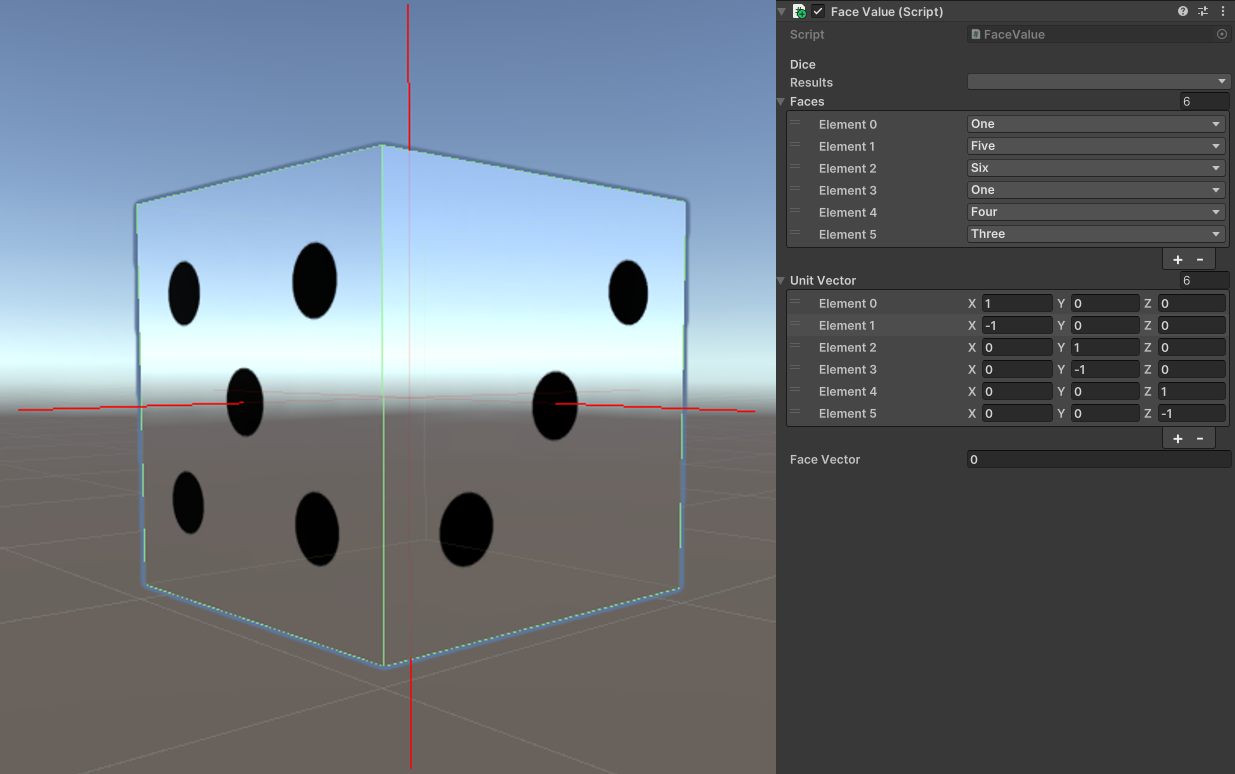Open the component presets icon

1203,11
